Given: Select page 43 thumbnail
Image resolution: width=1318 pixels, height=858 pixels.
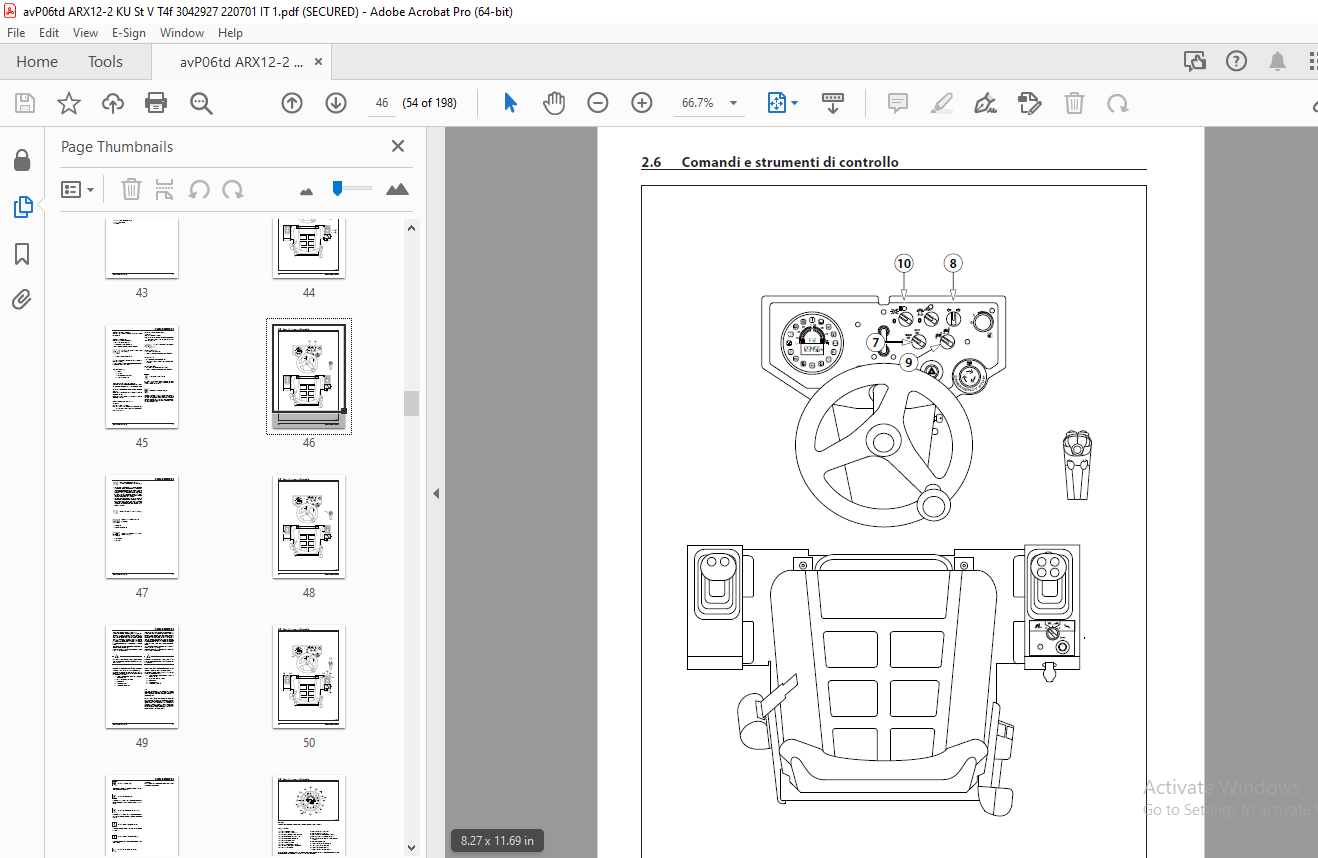Looking at the screenshot, I should [x=142, y=250].
